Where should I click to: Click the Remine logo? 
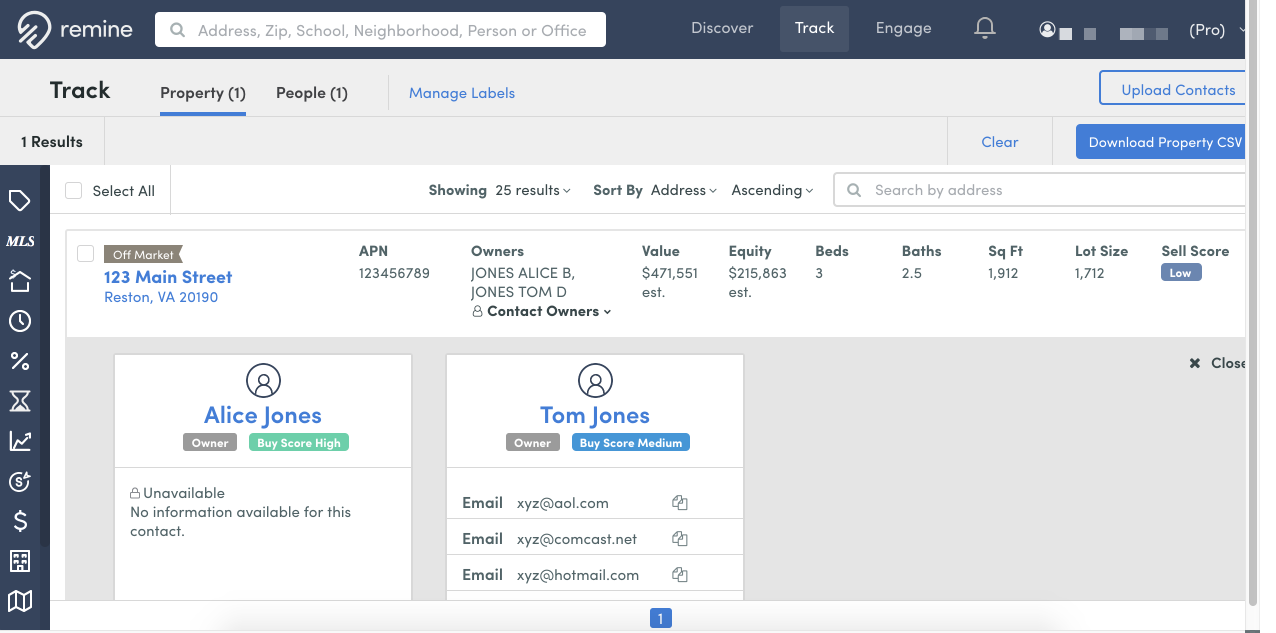[75, 30]
